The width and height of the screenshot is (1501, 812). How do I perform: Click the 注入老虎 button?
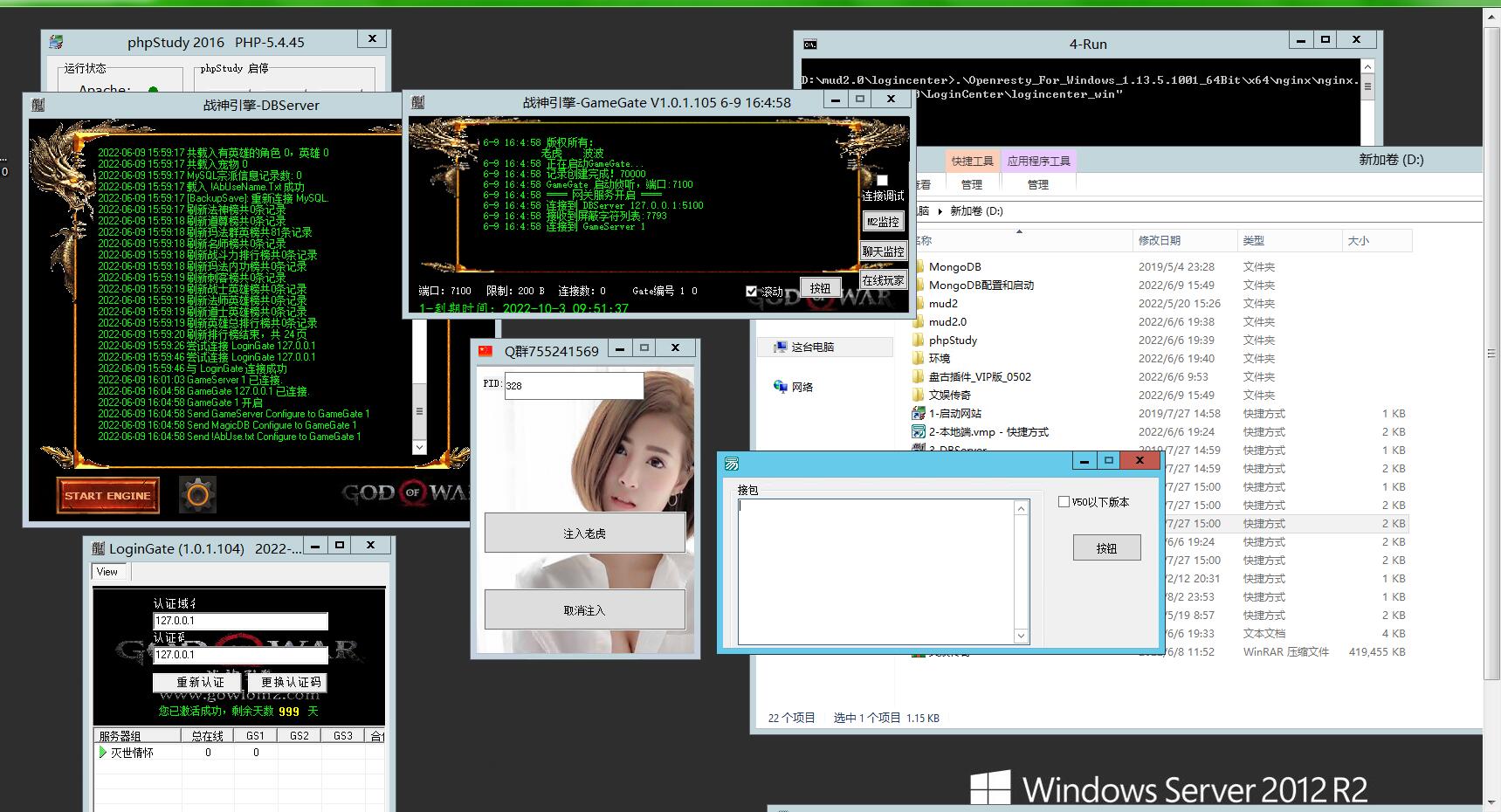click(584, 533)
